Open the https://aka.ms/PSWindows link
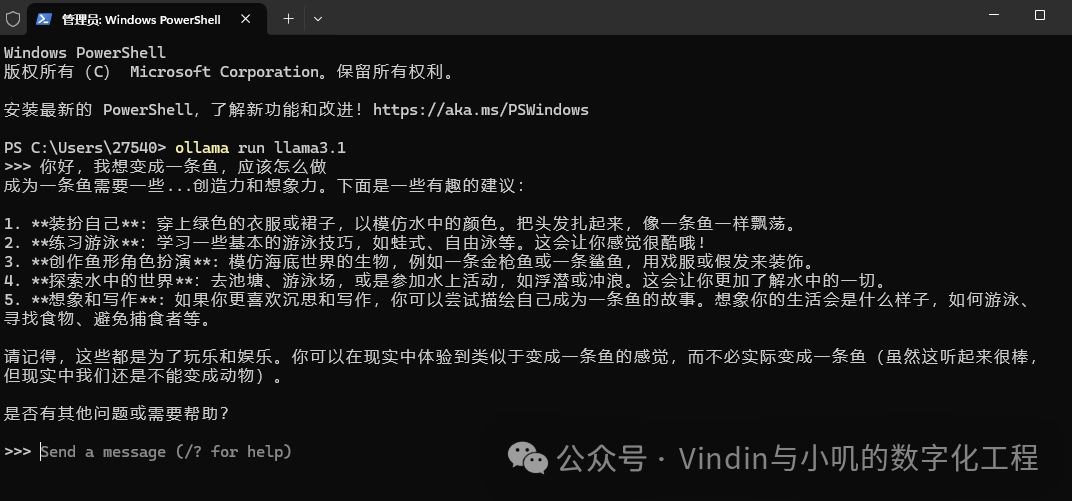 481,109
